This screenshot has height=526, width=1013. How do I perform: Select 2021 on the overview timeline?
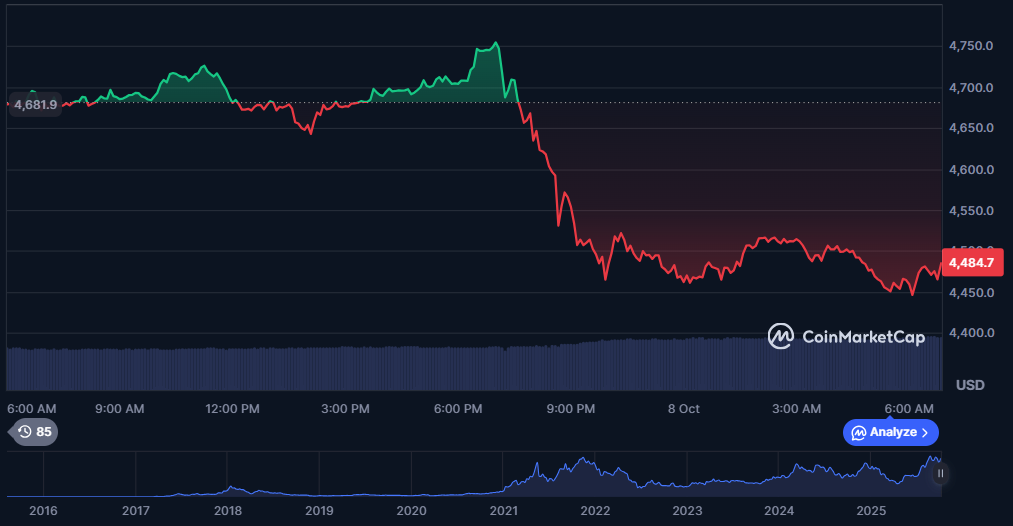(x=503, y=511)
